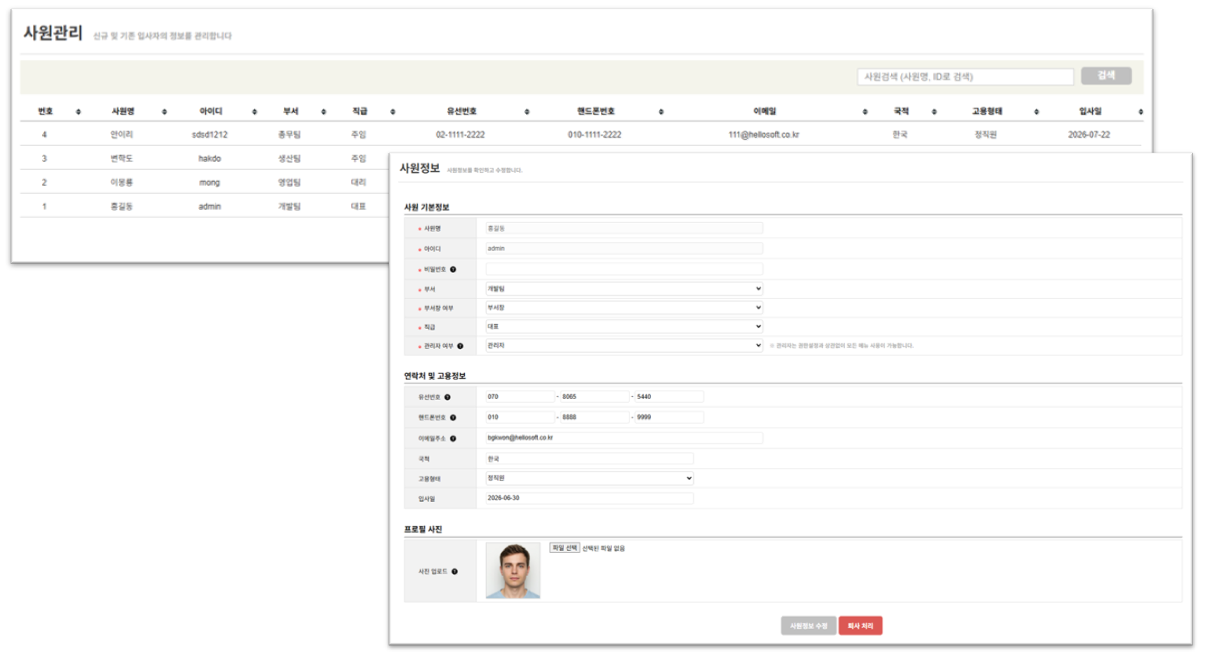Screen dimensions: 1205x655
Task: Click the red 퇴사 처리 button
Action: pos(860,626)
